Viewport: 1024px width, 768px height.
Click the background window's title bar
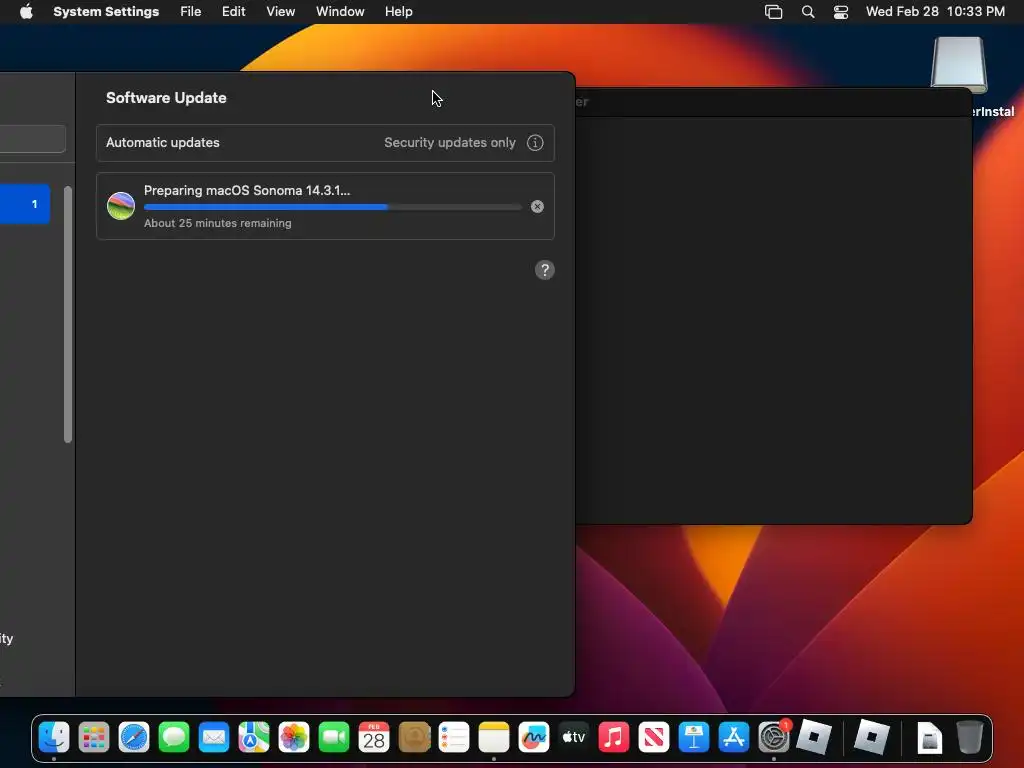774,102
